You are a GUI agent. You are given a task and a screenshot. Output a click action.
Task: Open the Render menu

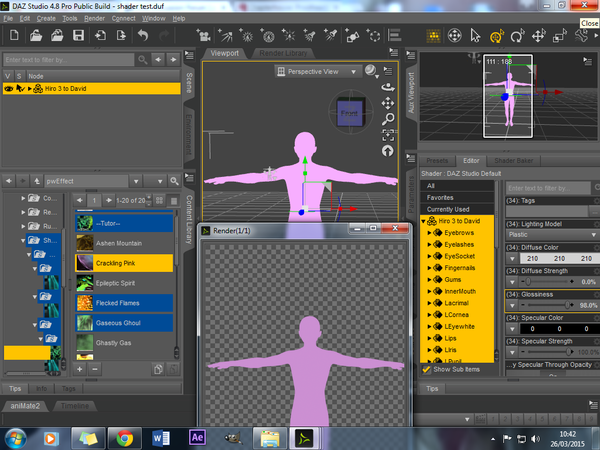click(94, 18)
